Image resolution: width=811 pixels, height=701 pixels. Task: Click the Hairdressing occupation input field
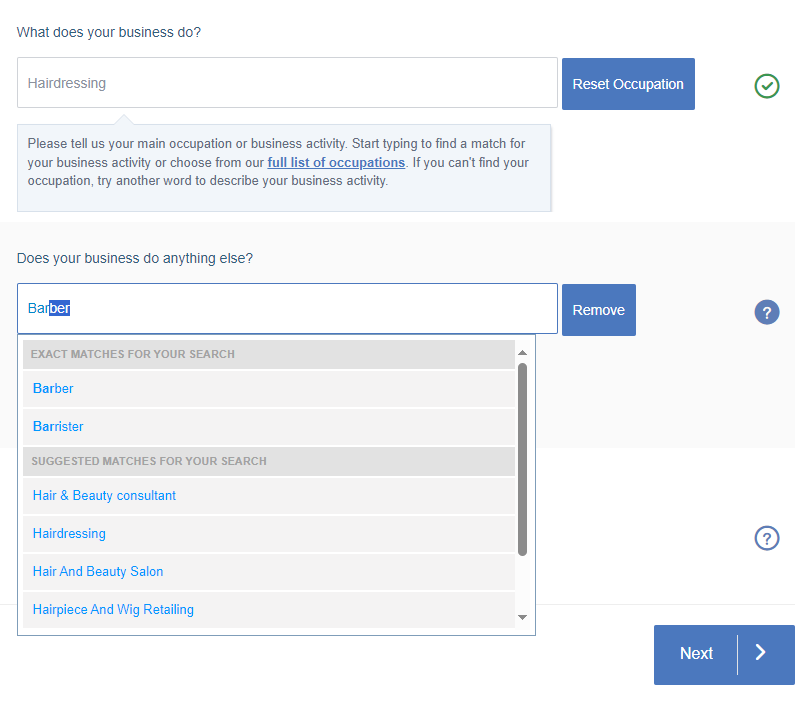coord(287,83)
